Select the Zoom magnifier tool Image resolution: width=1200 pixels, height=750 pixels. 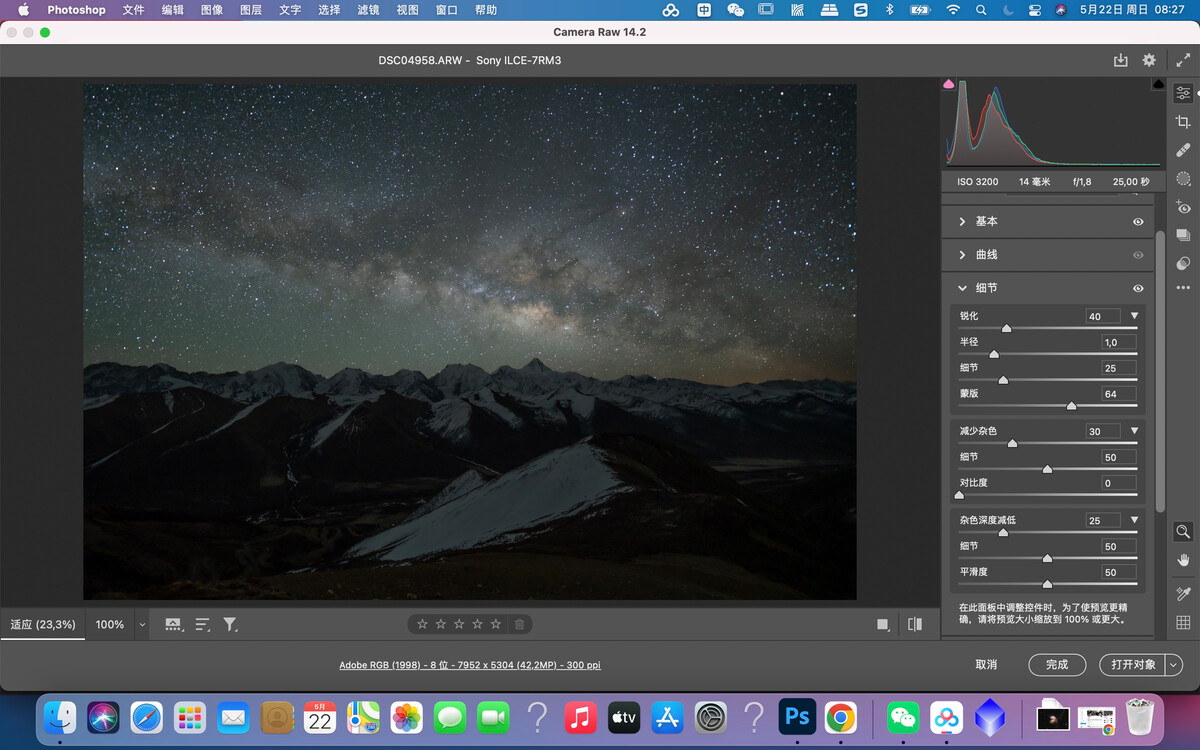coord(1183,532)
